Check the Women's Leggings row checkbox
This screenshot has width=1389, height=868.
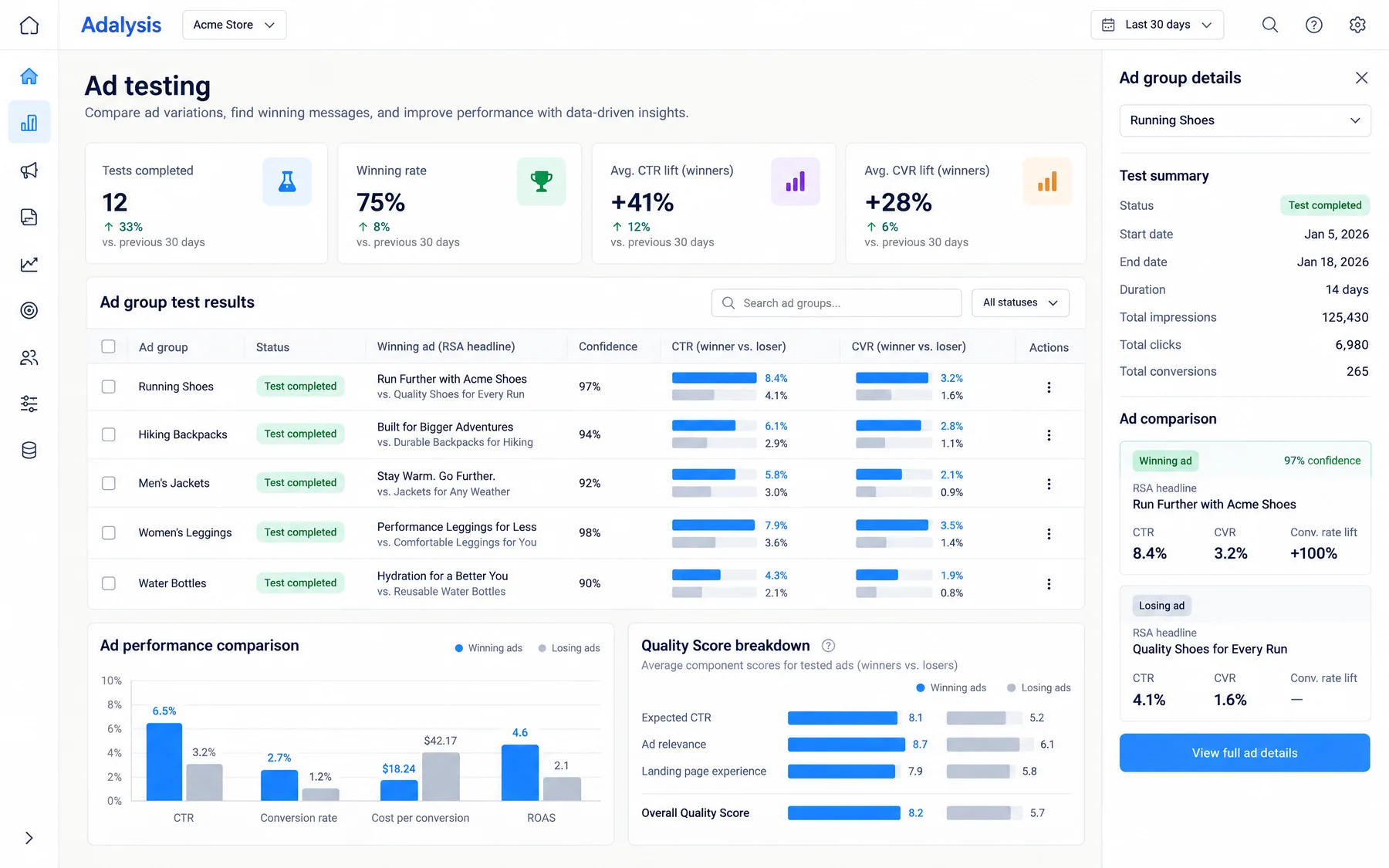click(109, 532)
